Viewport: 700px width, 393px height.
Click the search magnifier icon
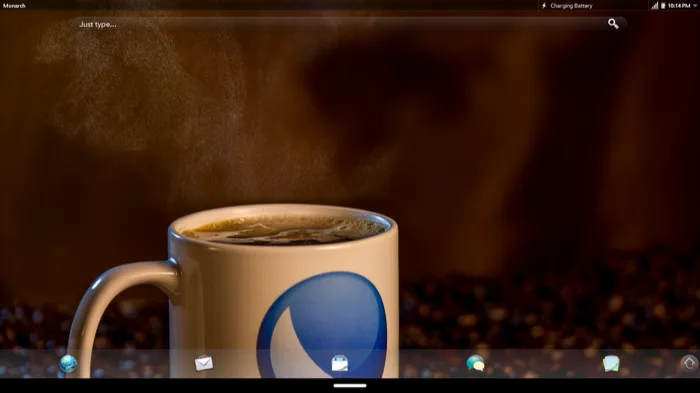point(613,24)
